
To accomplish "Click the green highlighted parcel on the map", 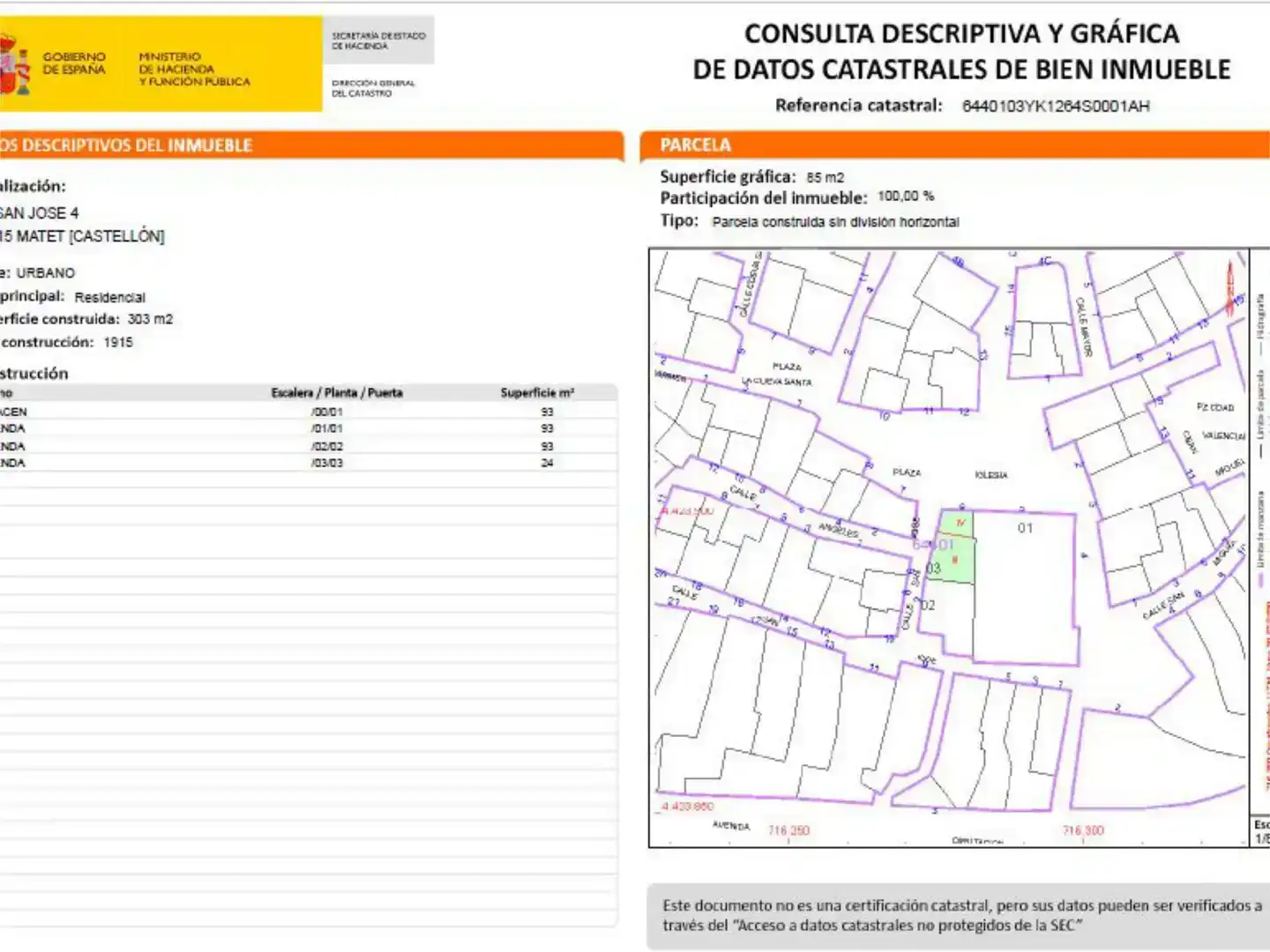I will tap(954, 547).
